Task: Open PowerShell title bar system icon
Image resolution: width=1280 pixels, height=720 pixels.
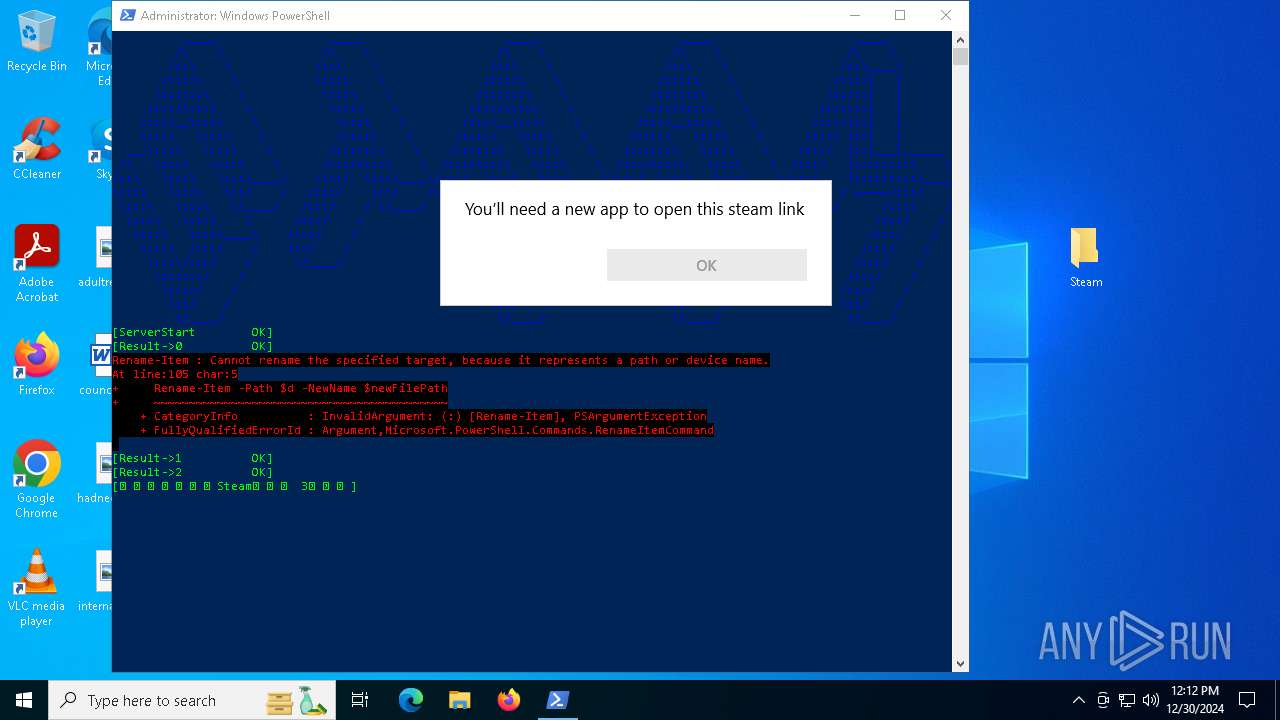Action: pyautogui.click(x=126, y=15)
